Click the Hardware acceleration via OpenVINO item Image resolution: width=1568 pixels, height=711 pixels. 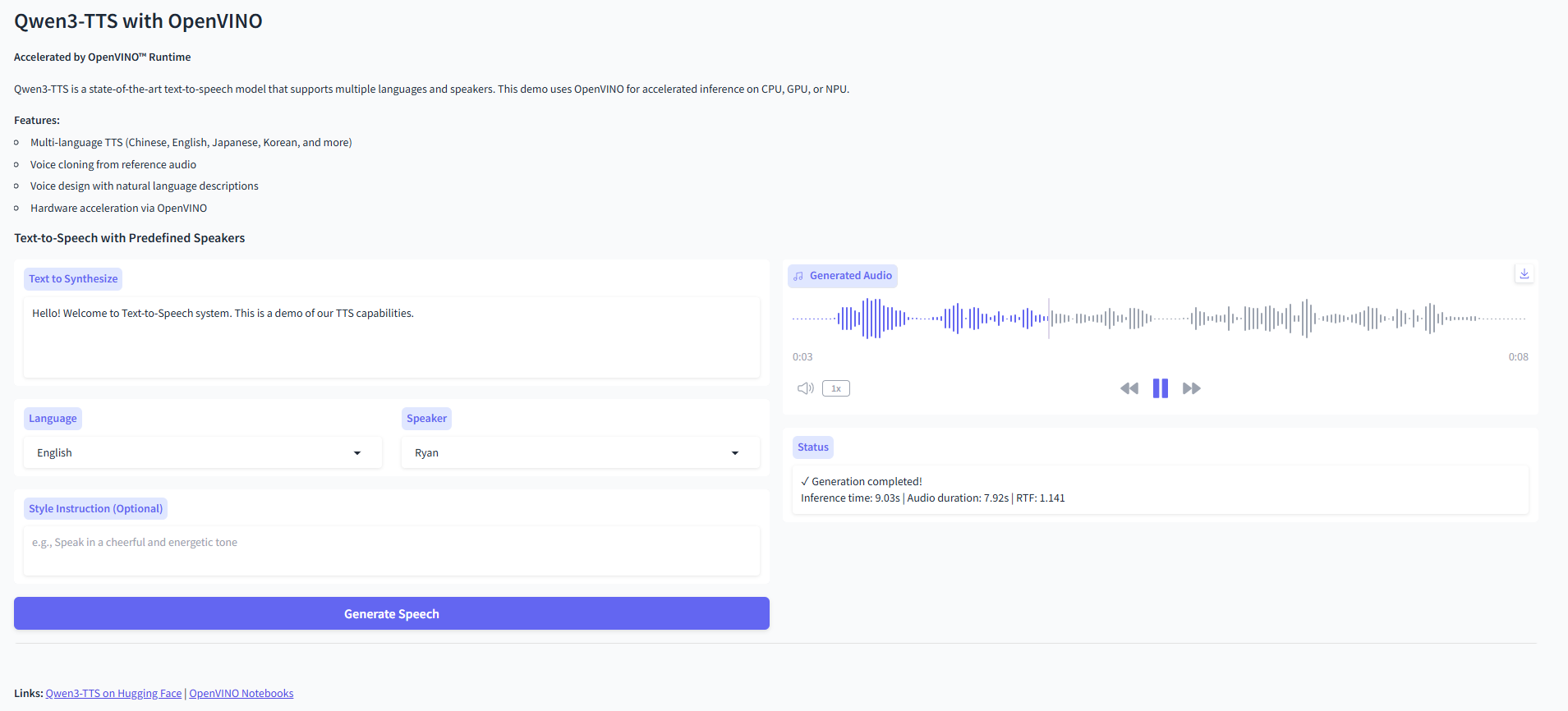tap(119, 209)
